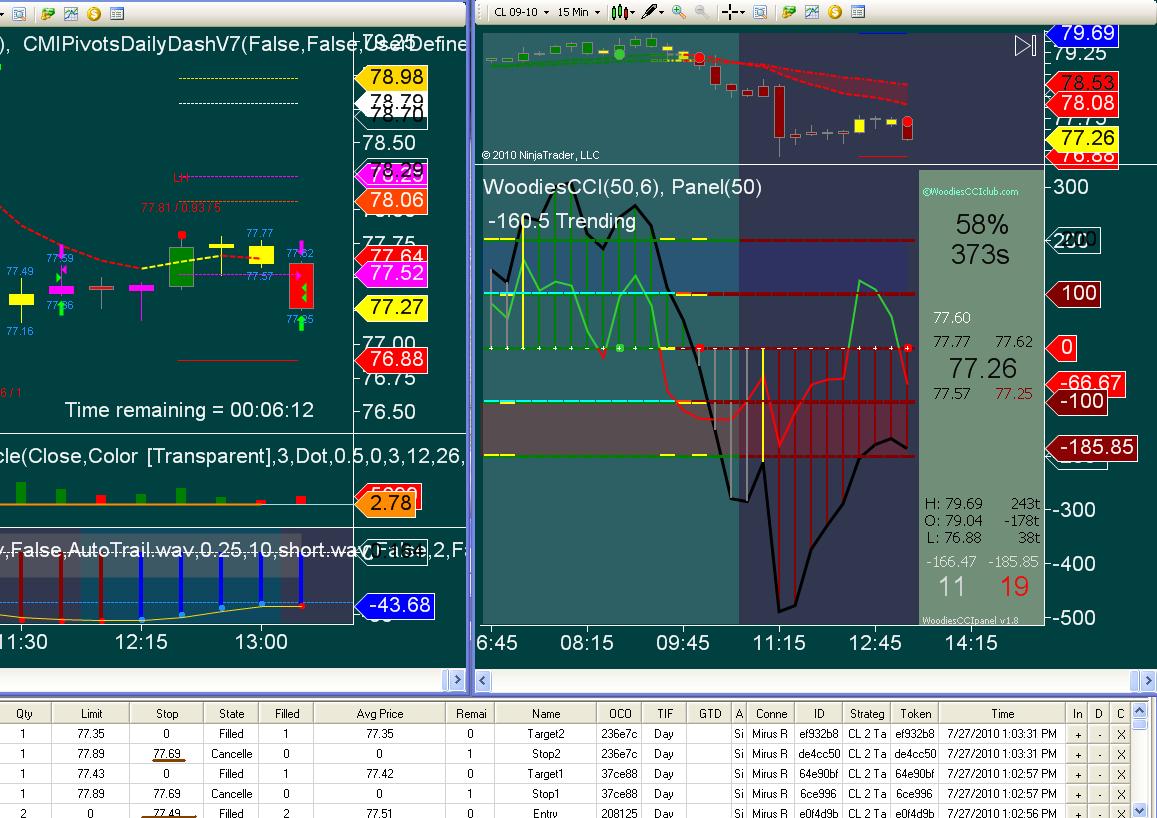The image size is (1157, 818).
Task: Open dropdown arrow at left chart toolbar start
Action: (x=3, y=13)
